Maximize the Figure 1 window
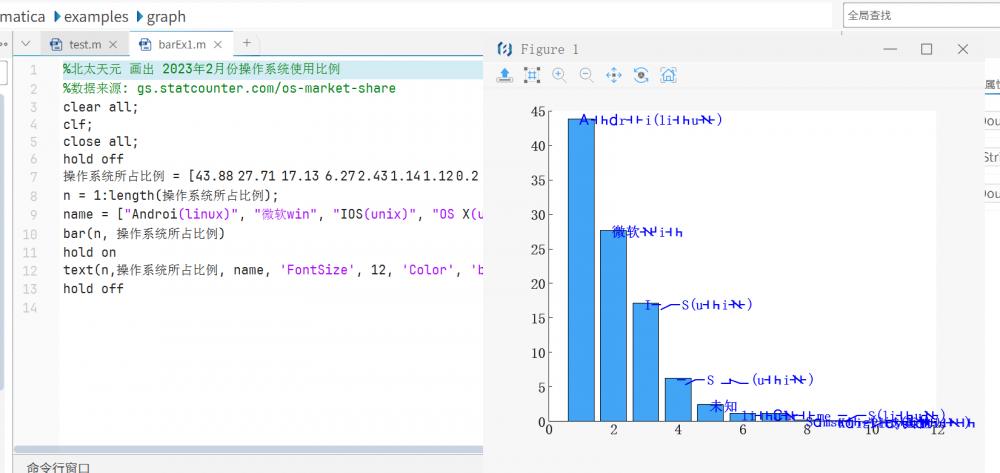Viewport: 1000px width, 473px height. [x=926, y=49]
